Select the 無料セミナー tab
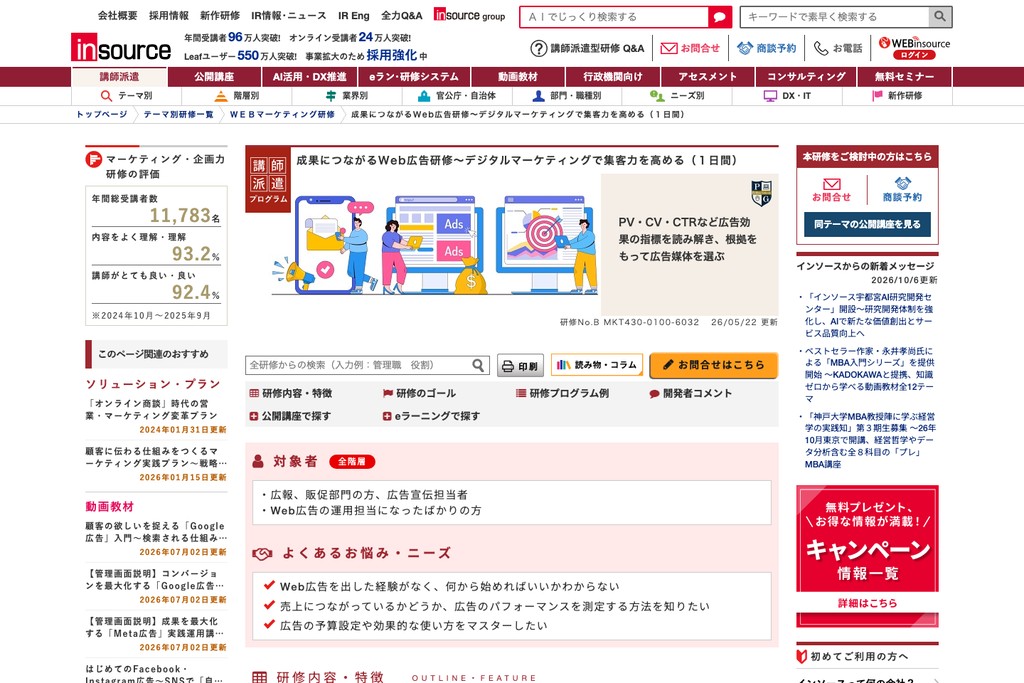This screenshot has height=683, width=1024. click(904, 77)
